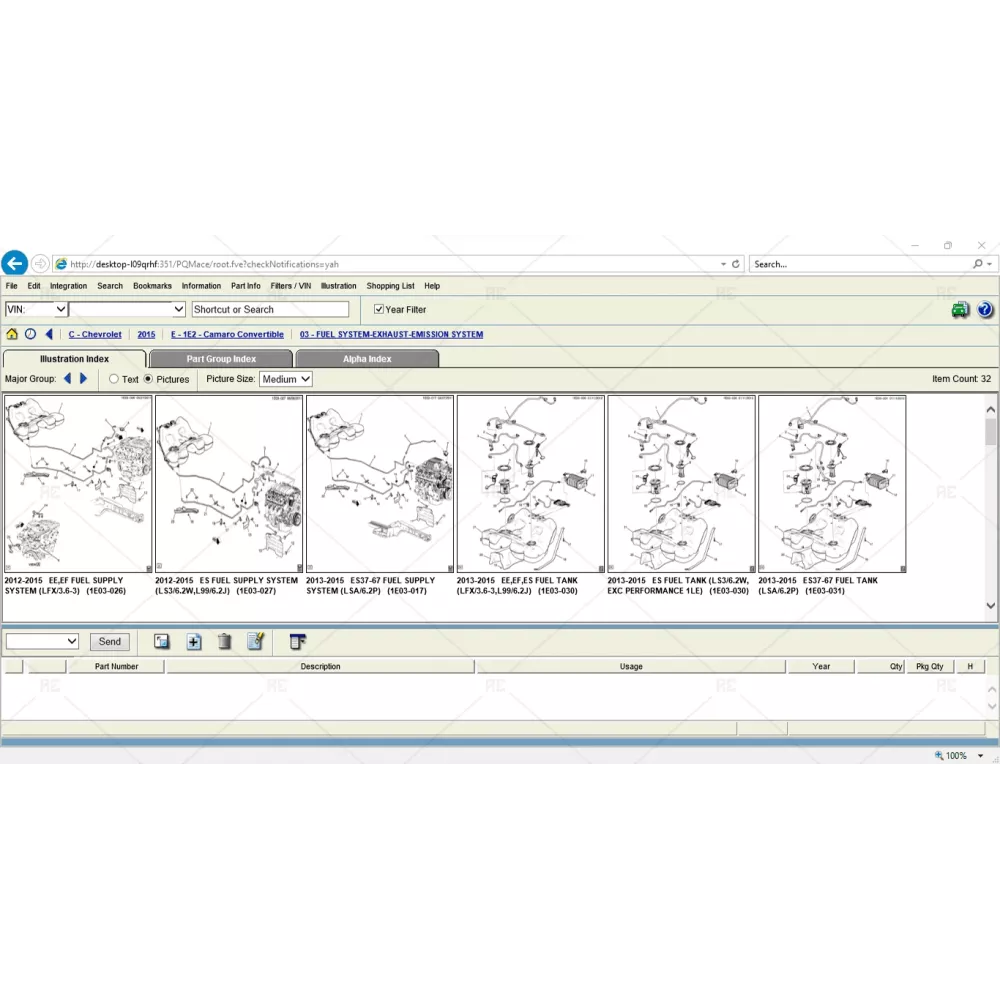
Task: Open the Shopping List menu
Action: click(390, 286)
